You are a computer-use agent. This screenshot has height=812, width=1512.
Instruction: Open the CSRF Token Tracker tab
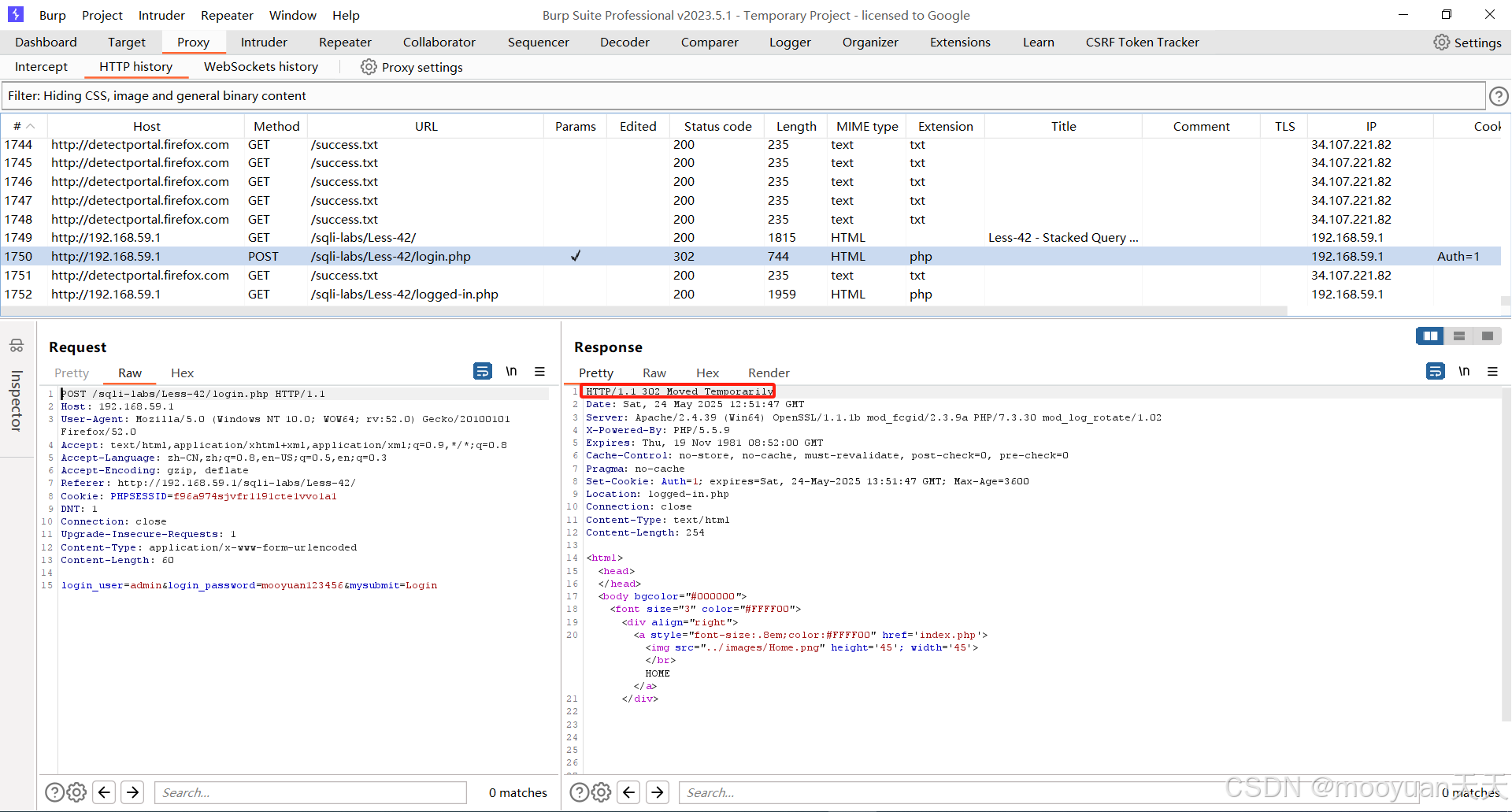(1142, 43)
